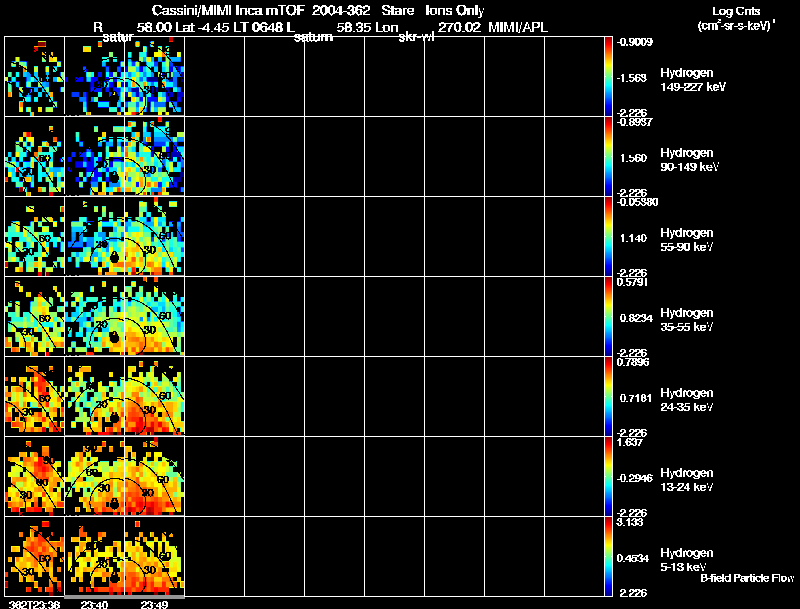
Task: Click the '58.35' L value in header
Action: 354,28
